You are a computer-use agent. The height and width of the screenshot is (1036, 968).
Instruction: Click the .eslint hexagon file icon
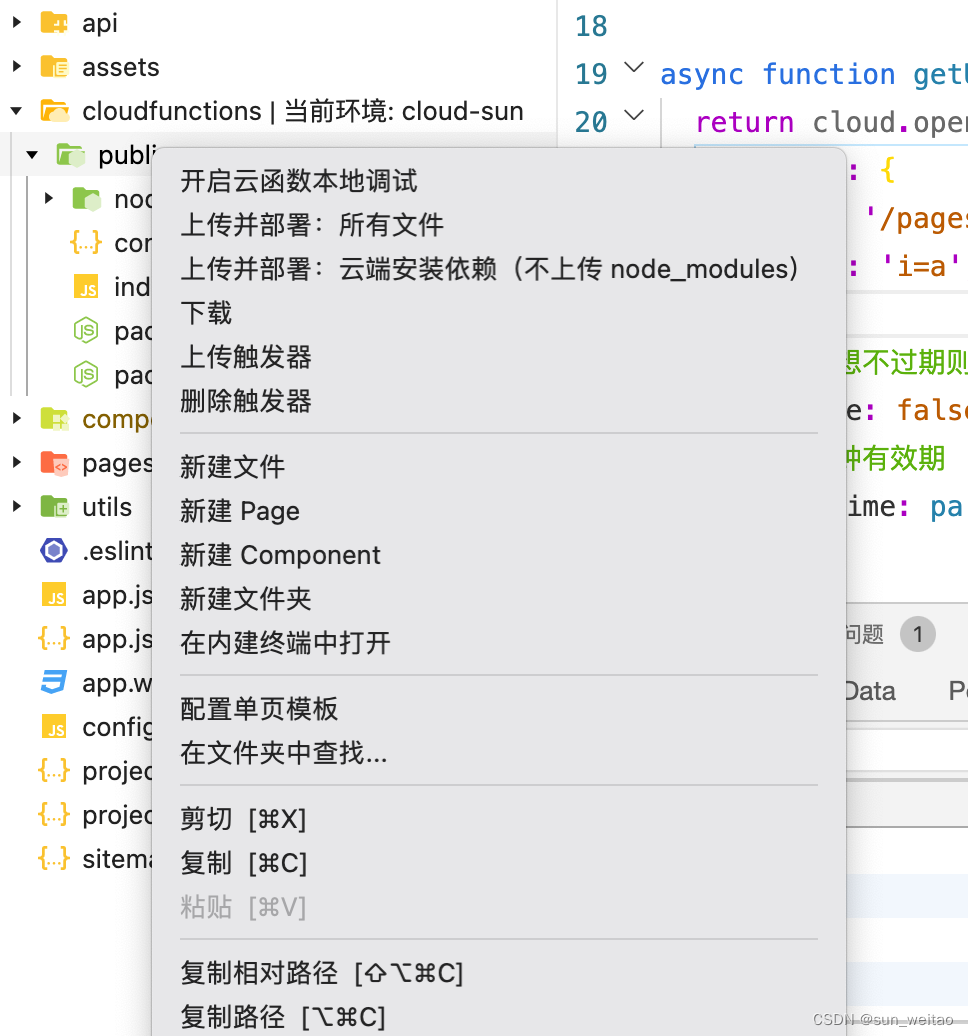tap(54, 550)
